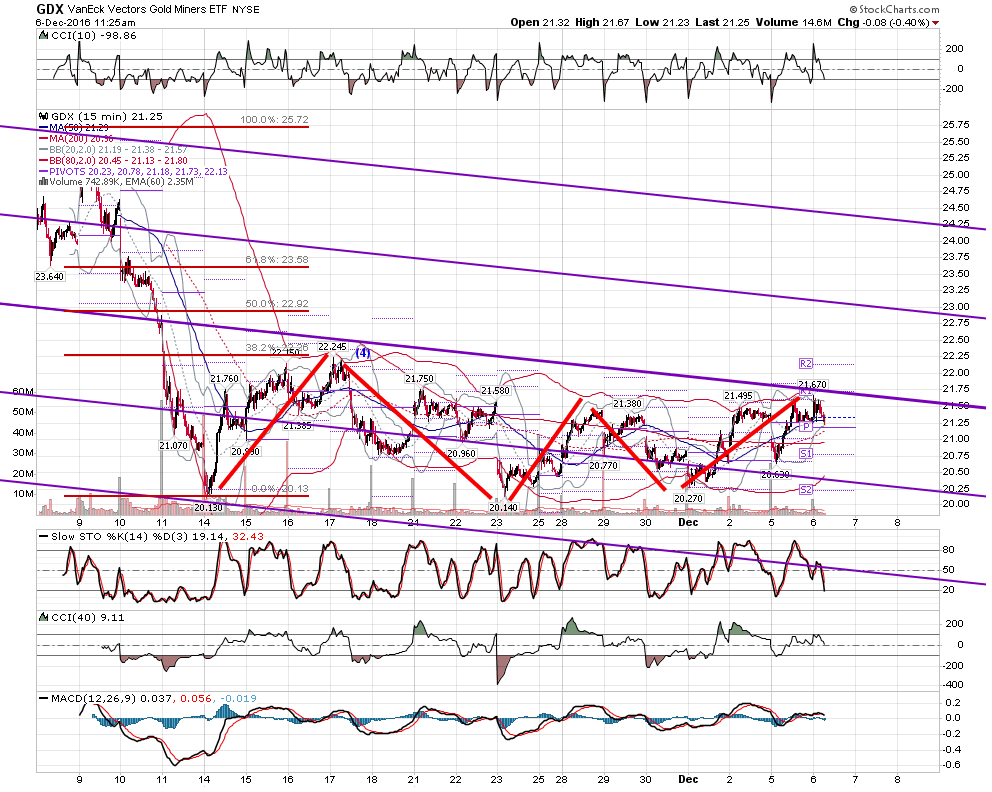Viewport: 992px width, 792px height.
Task: Click the P pivot point marker
Action: (x=806, y=427)
